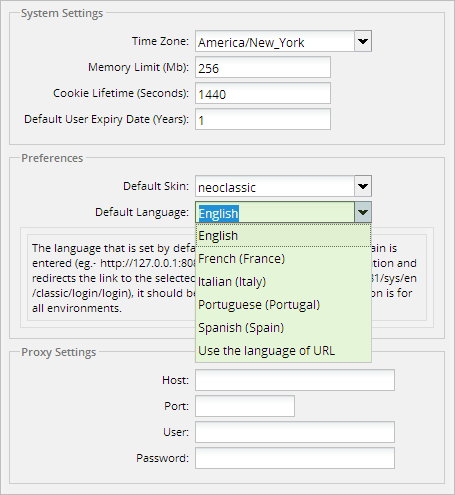Select English from the language list
The image size is (455, 495).
click(283, 236)
